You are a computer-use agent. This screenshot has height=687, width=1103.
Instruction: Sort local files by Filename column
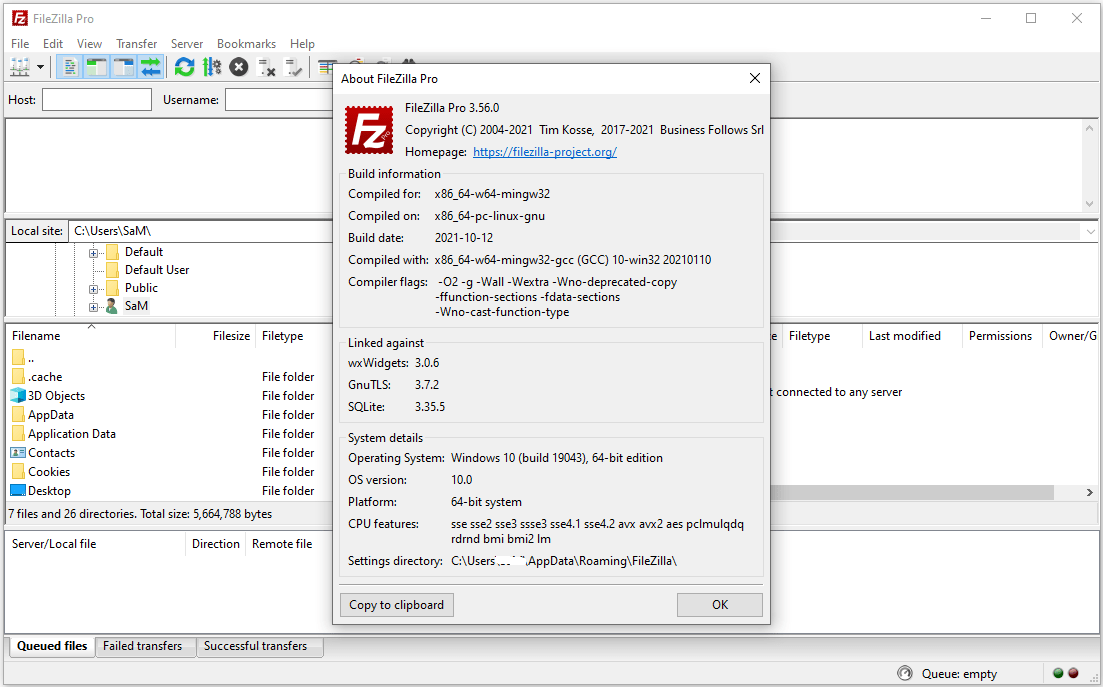(x=91, y=336)
